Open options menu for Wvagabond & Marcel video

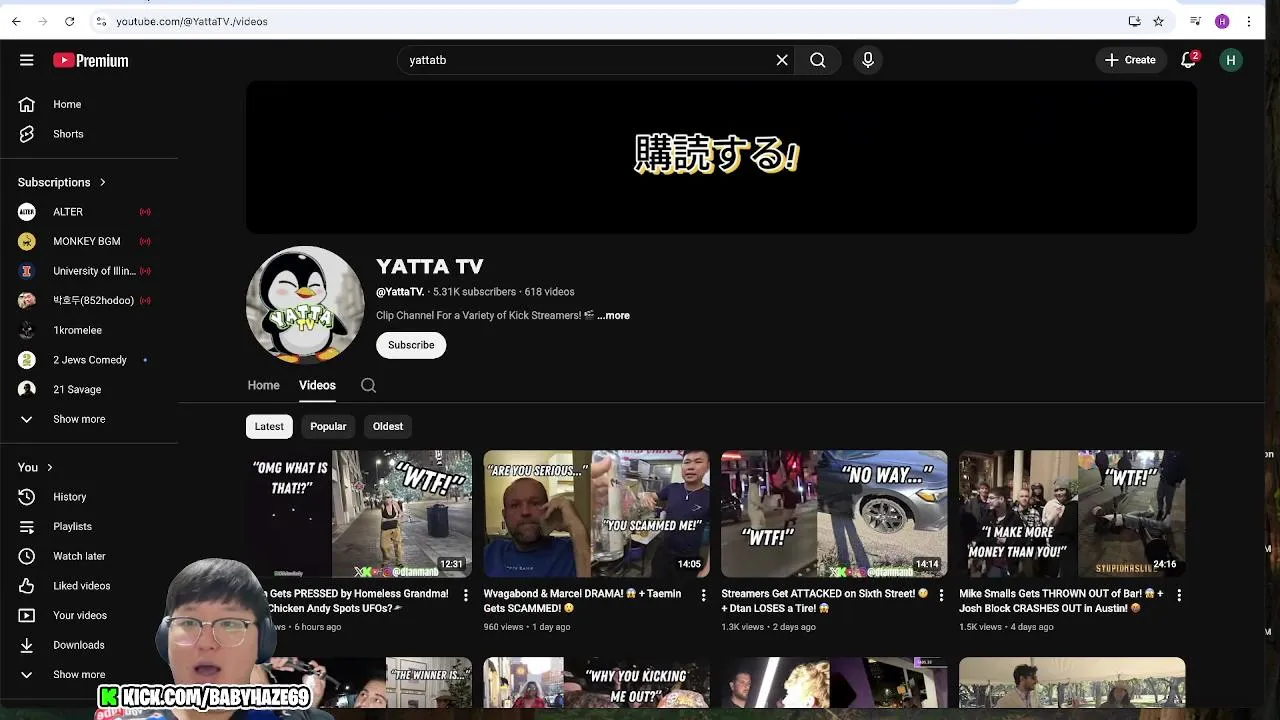(x=703, y=595)
